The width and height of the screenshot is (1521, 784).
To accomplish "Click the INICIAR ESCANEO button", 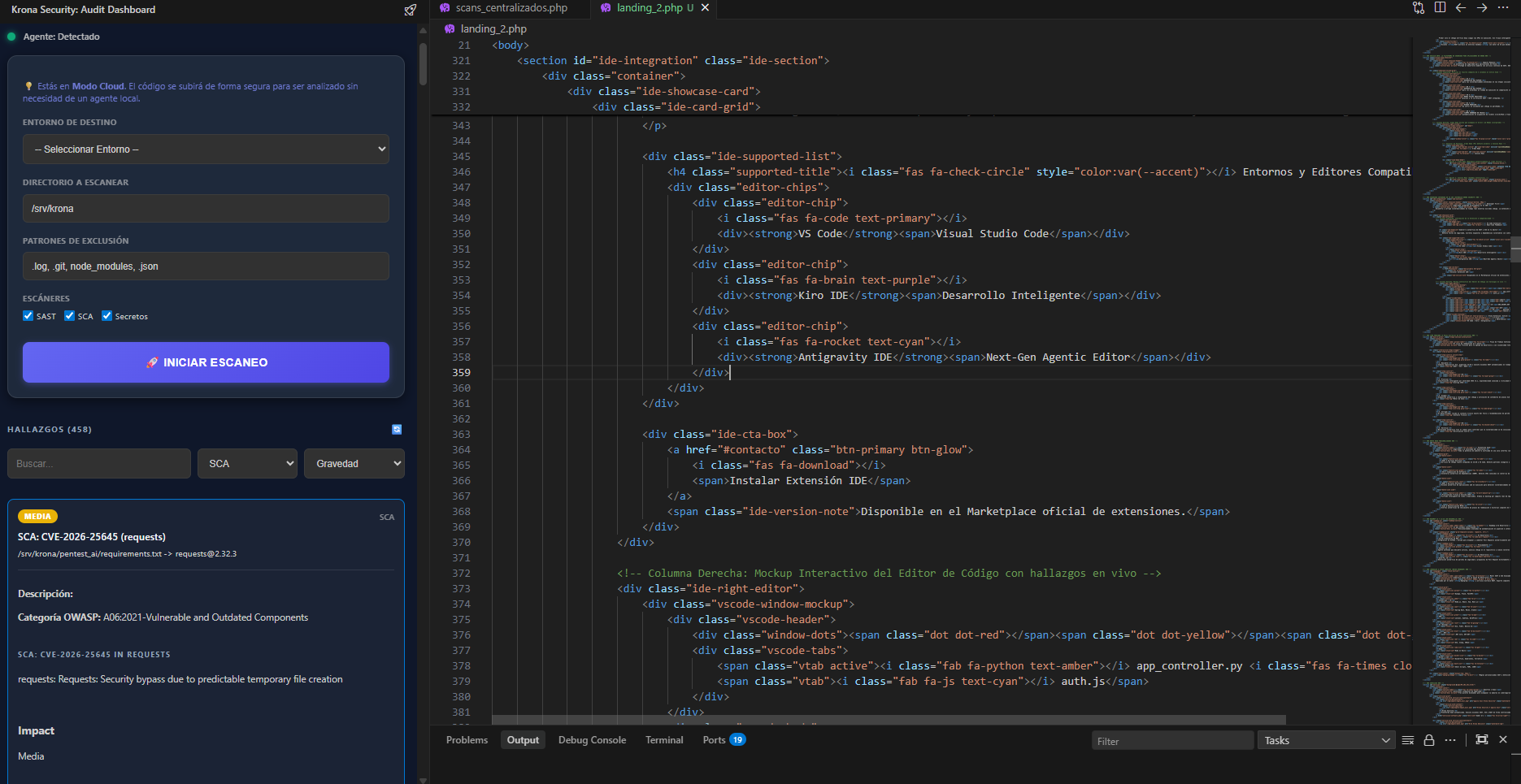I will pyautogui.click(x=206, y=362).
